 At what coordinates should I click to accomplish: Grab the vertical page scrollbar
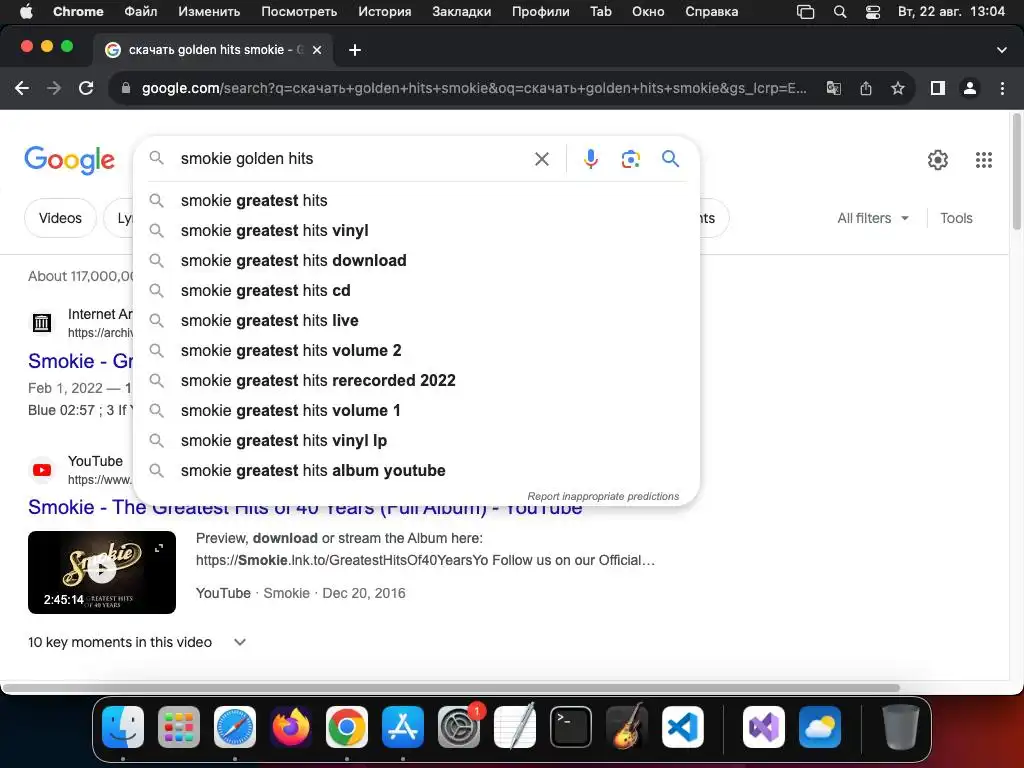pyautogui.click(x=1016, y=171)
